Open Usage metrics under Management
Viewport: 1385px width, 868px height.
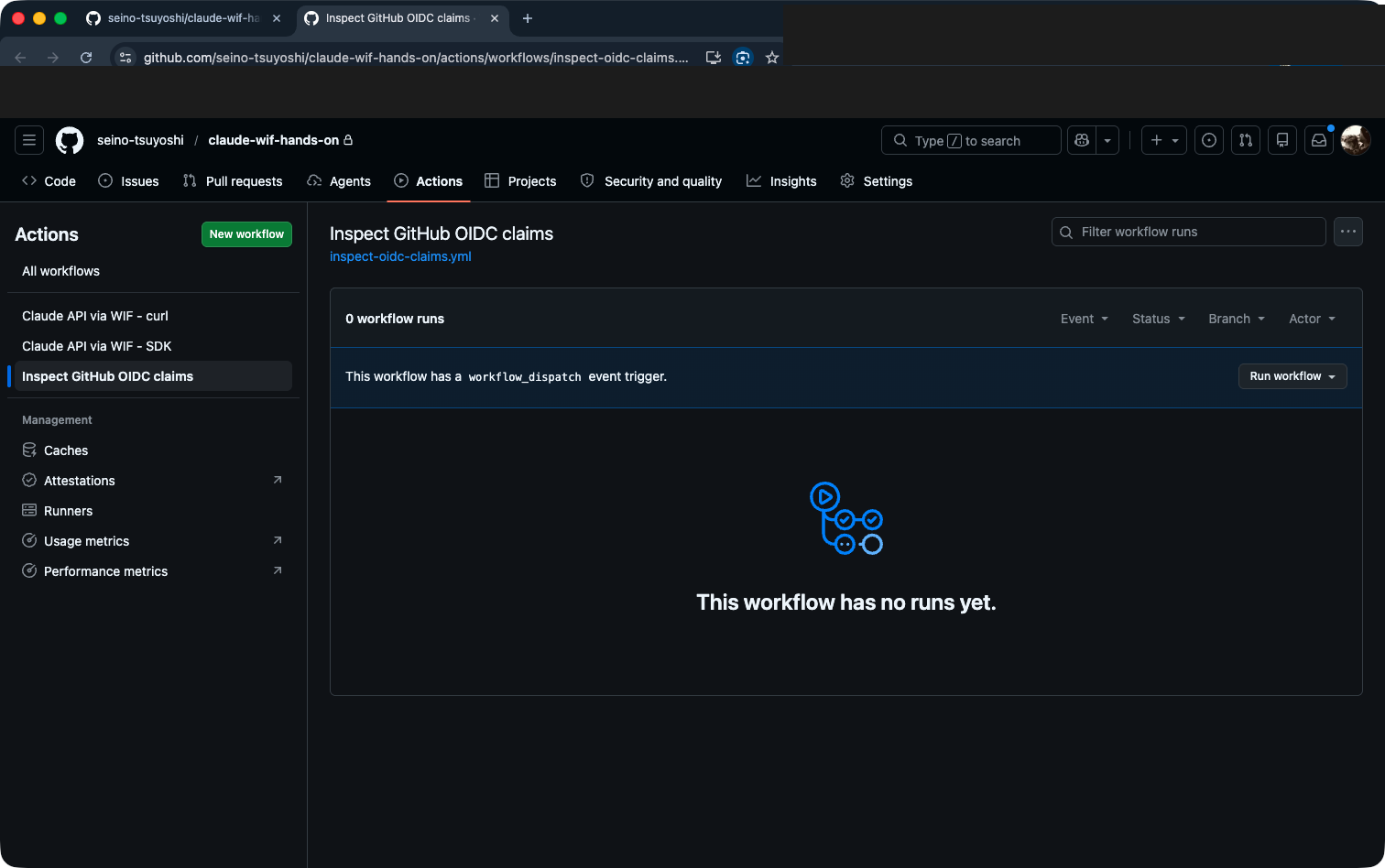pos(153,541)
